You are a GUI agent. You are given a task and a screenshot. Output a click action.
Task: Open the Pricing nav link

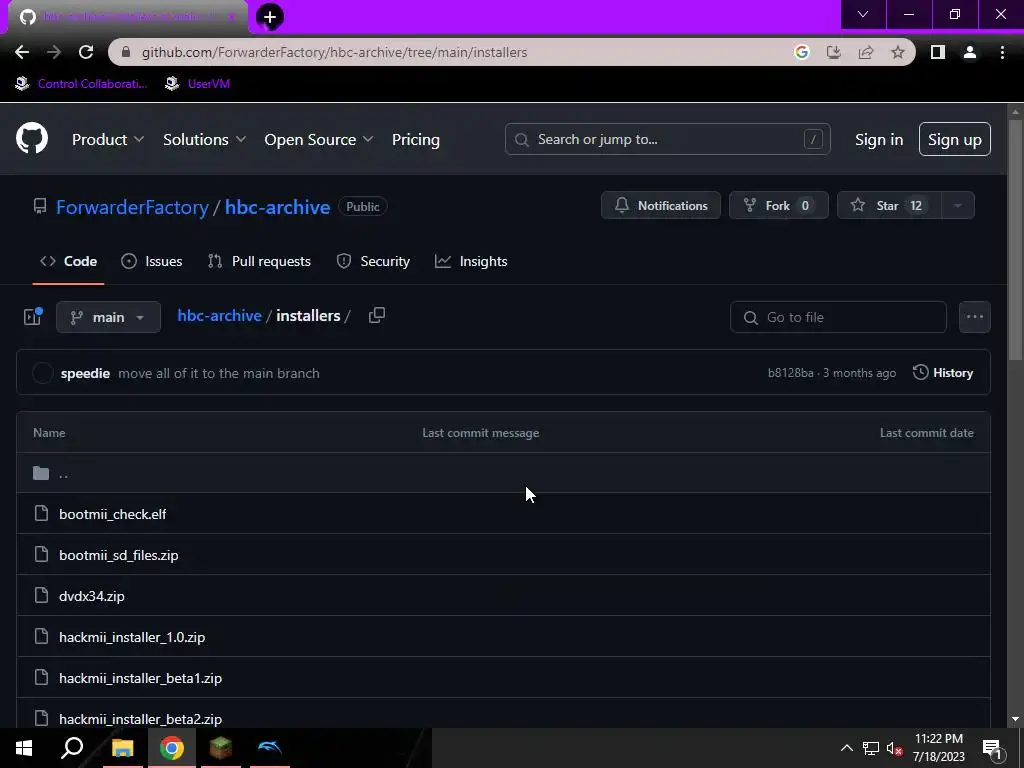415,139
